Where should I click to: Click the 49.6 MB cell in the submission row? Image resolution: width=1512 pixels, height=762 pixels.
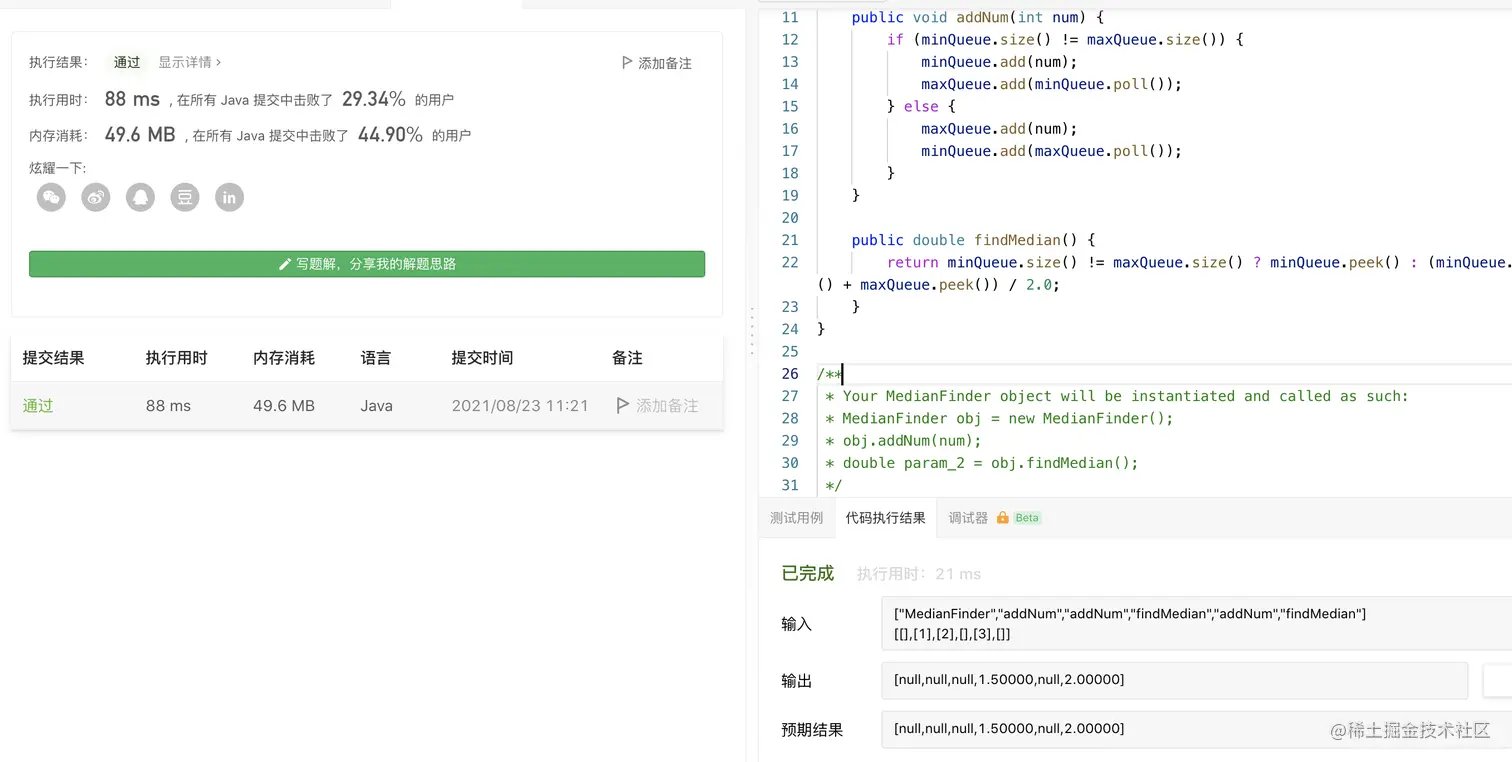click(284, 406)
